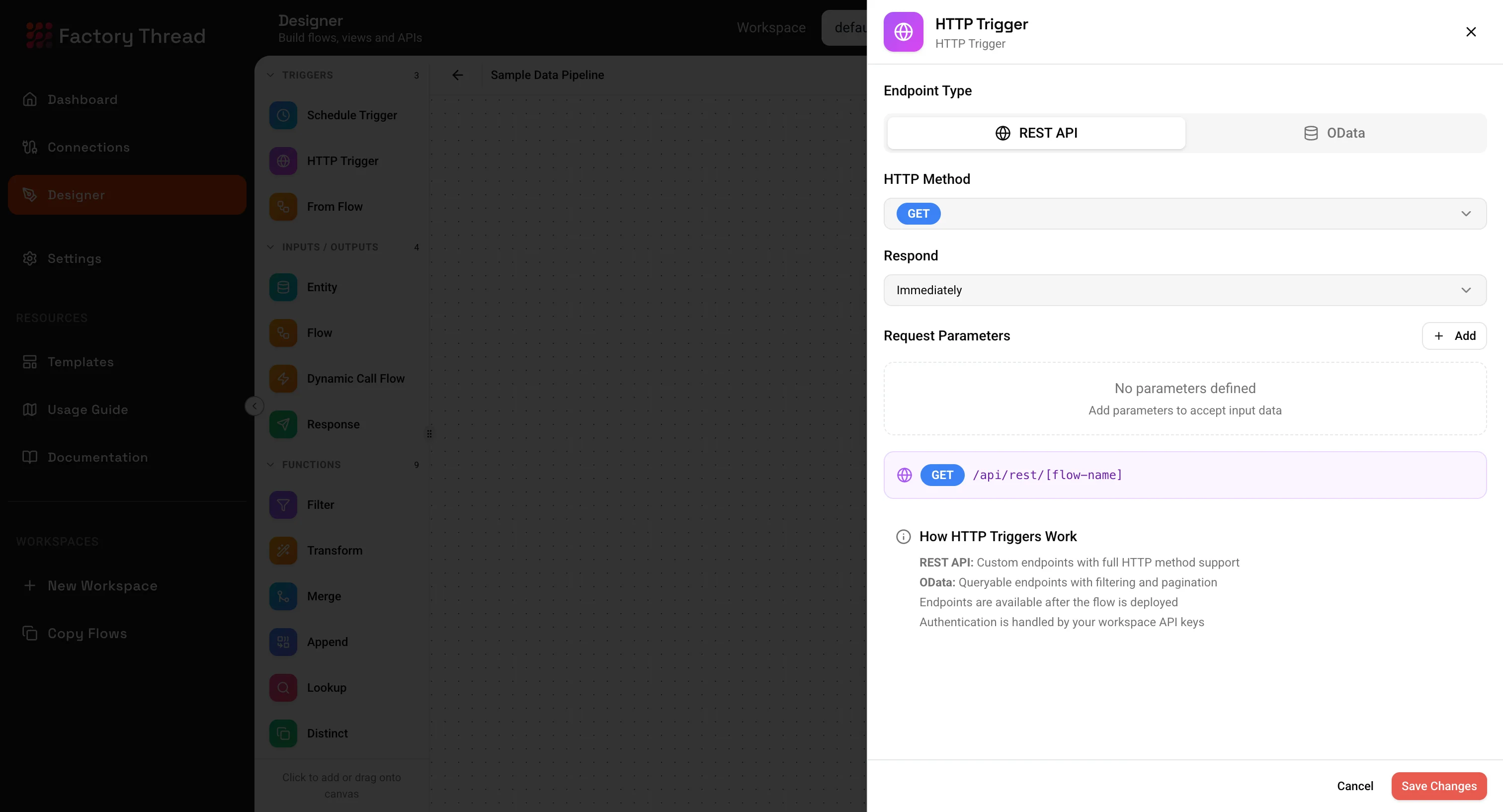
Task: Collapse the sidebar with the chevron toggle
Action: click(254, 406)
